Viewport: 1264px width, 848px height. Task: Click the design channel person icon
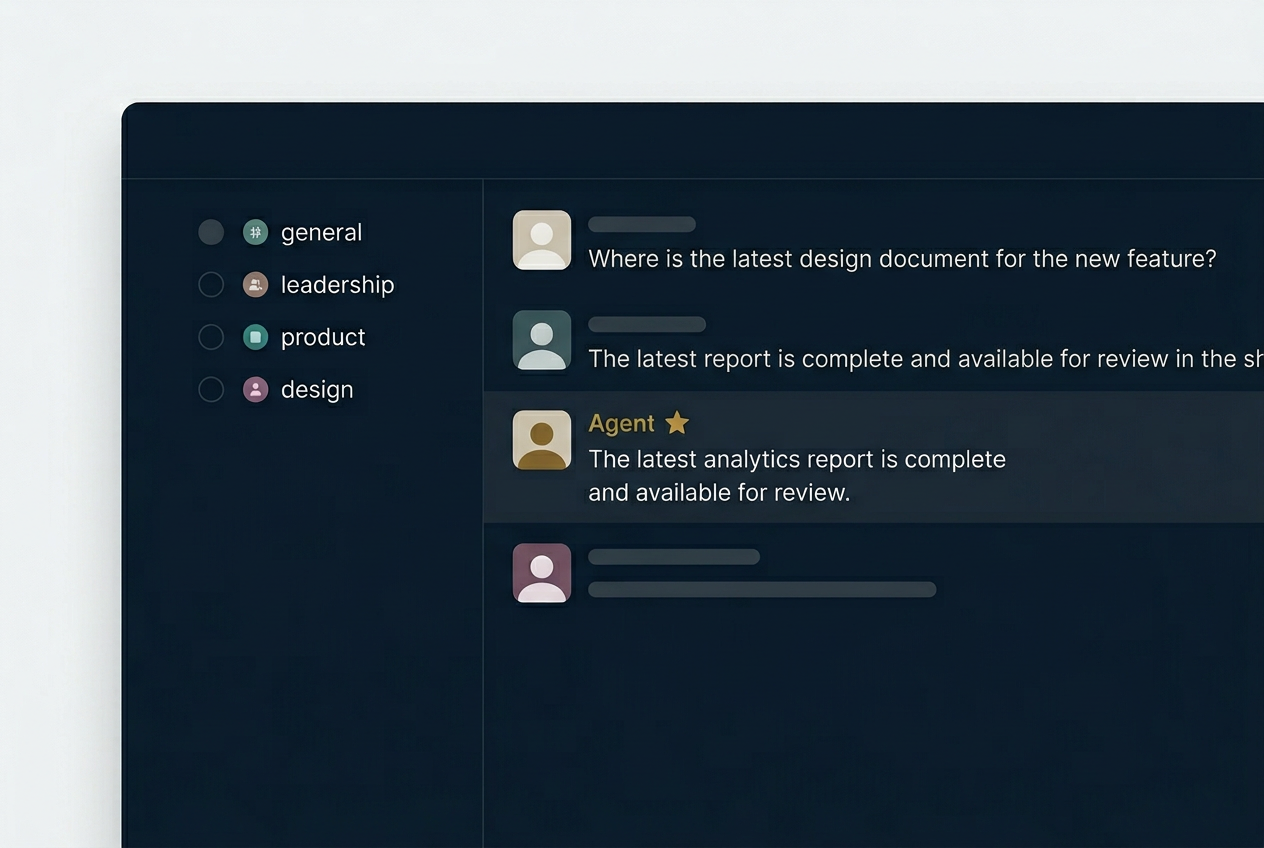[x=256, y=389]
